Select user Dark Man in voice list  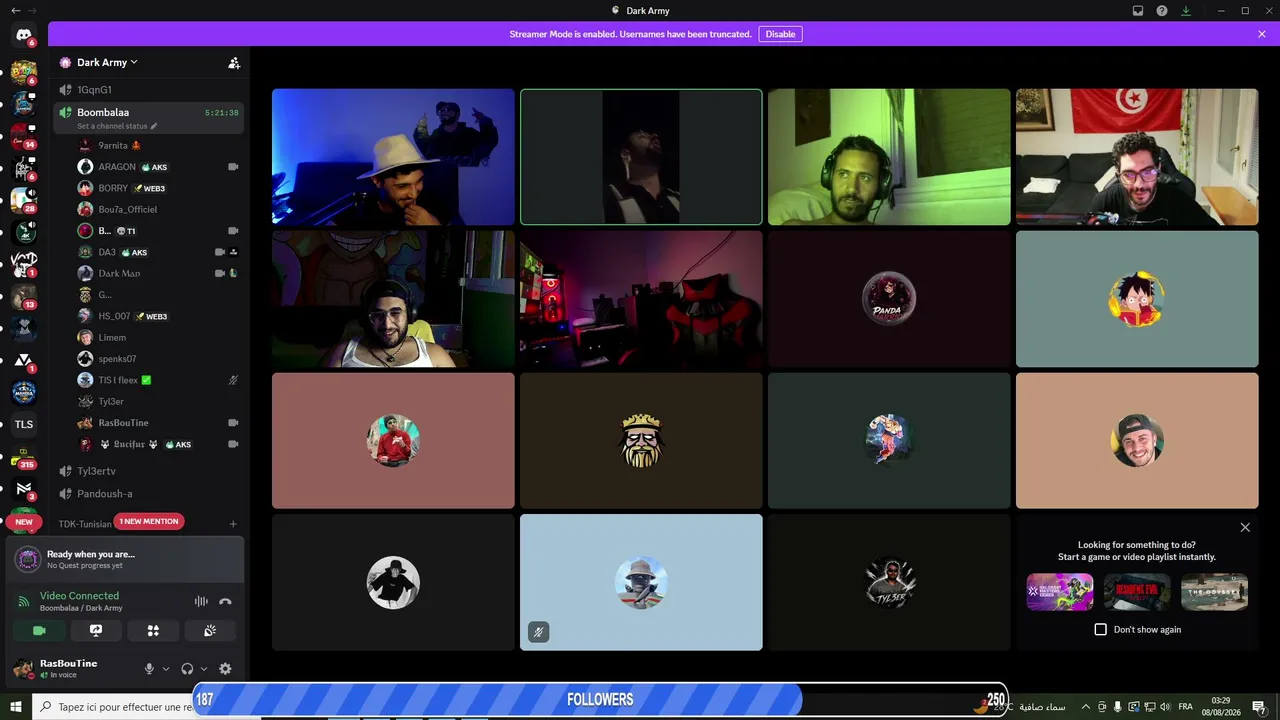[159, 273]
